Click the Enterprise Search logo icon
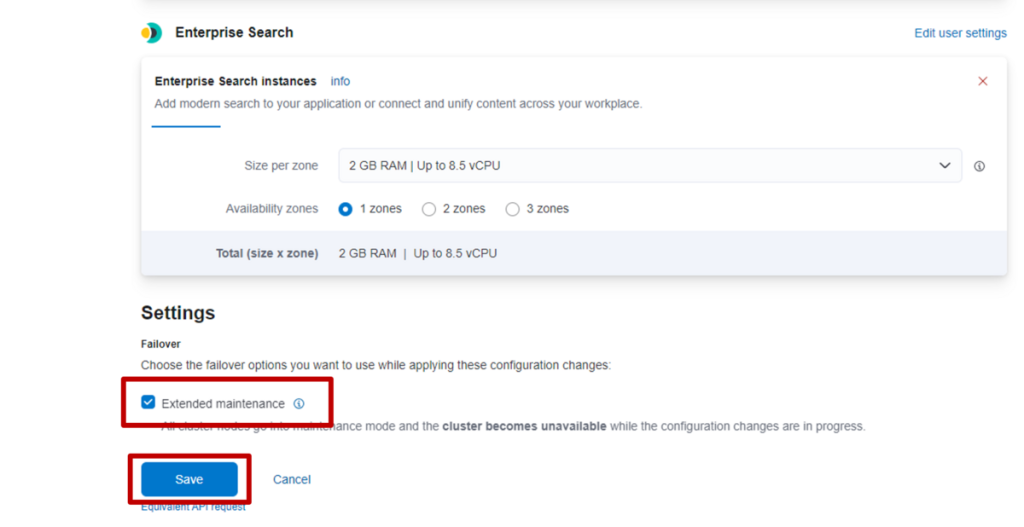The width and height of the screenshot is (1024, 527). [x=151, y=33]
